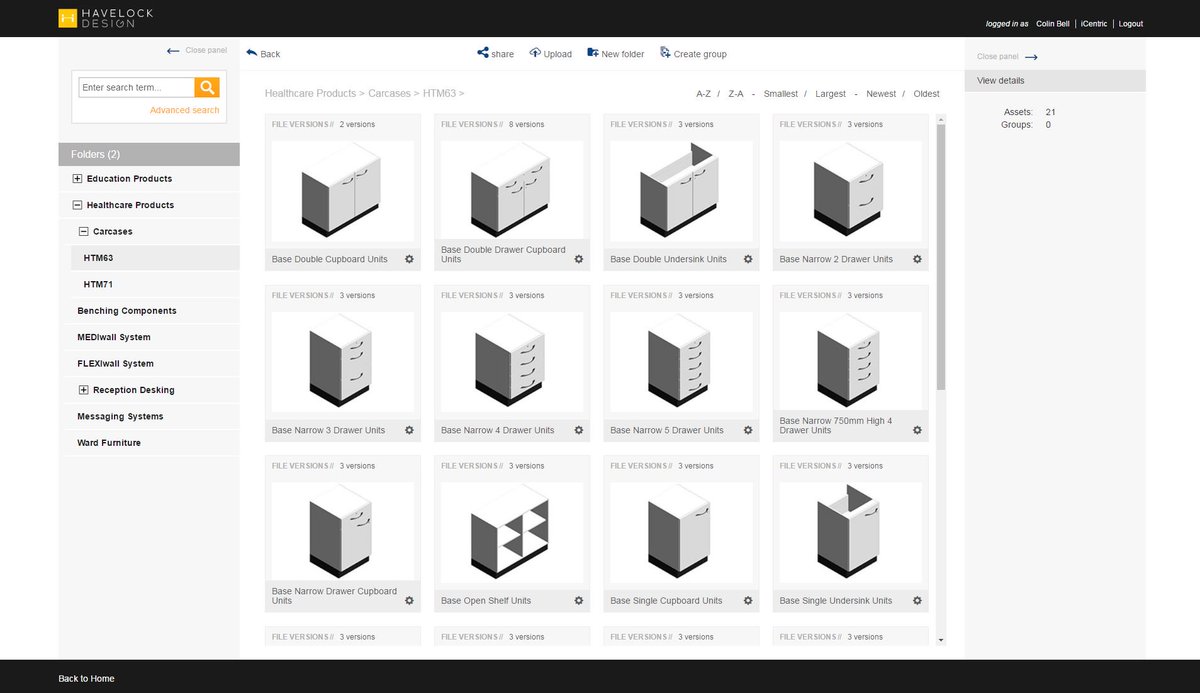Click the Create group icon
Image resolution: width=1200 pixels, height=693 pixels.
pyautogui.click(x=665, y=53)
